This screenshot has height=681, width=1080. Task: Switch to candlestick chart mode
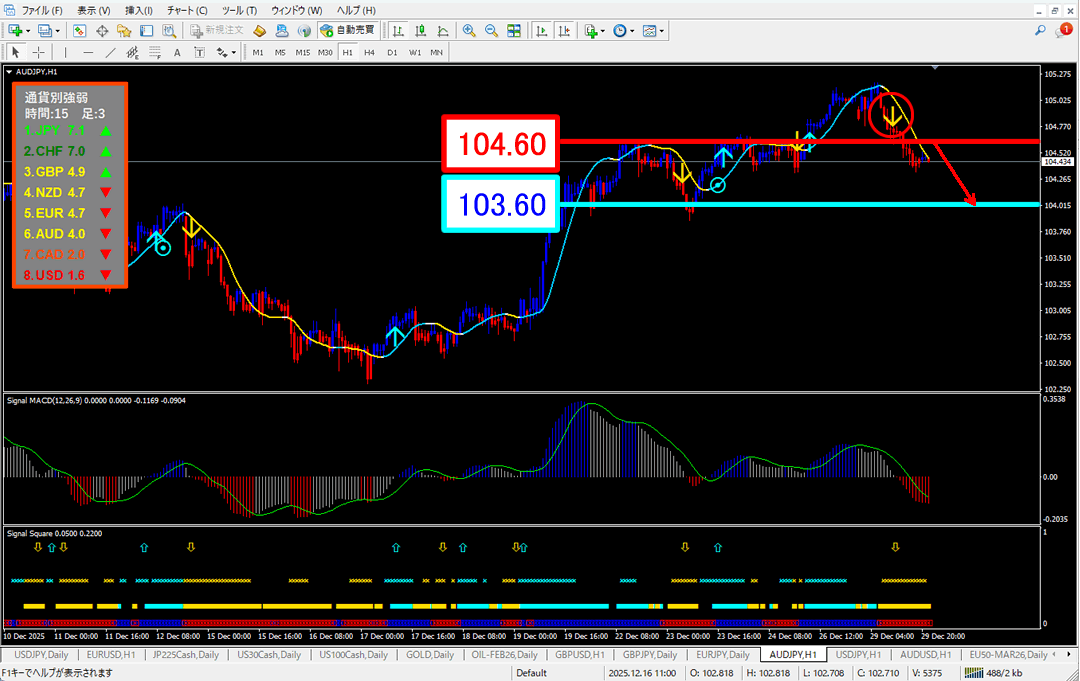(x=421, y=30)
